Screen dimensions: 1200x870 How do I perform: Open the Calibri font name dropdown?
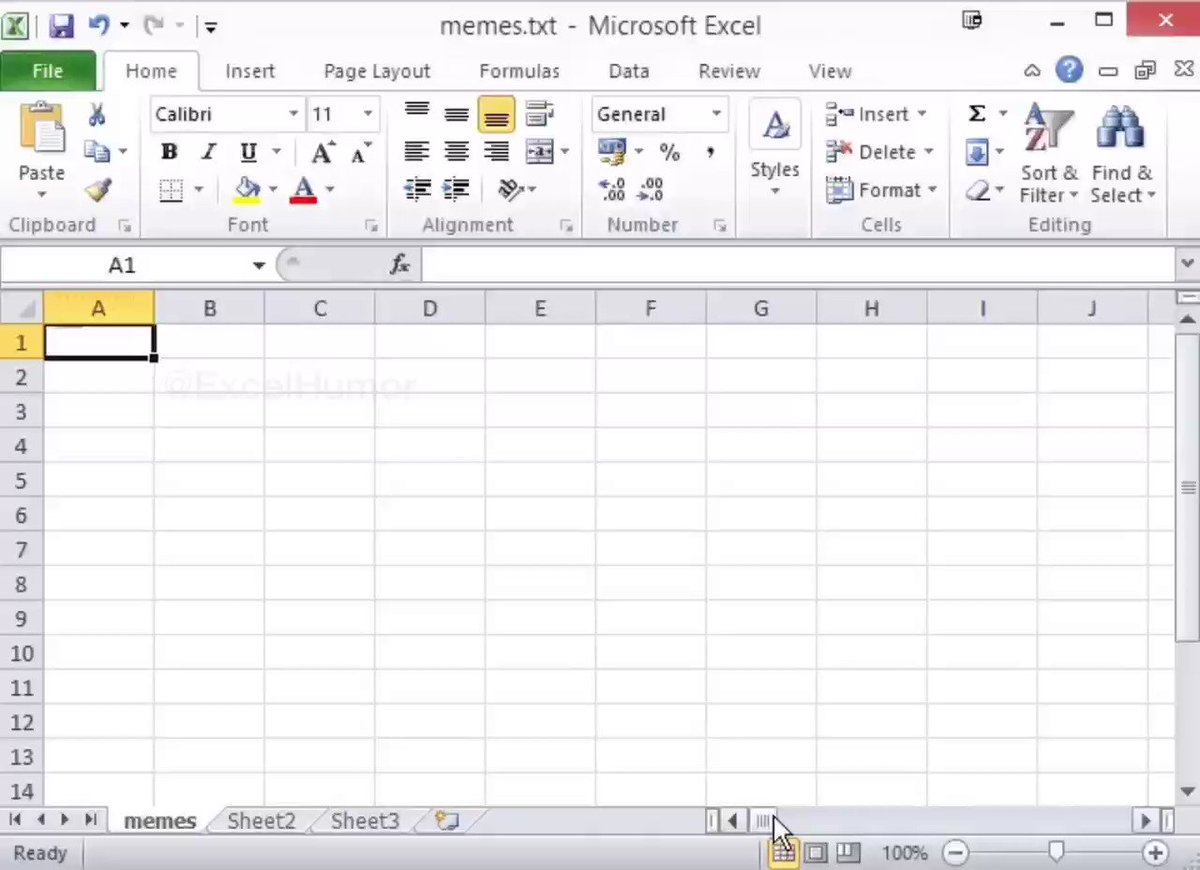click(293, 114)
